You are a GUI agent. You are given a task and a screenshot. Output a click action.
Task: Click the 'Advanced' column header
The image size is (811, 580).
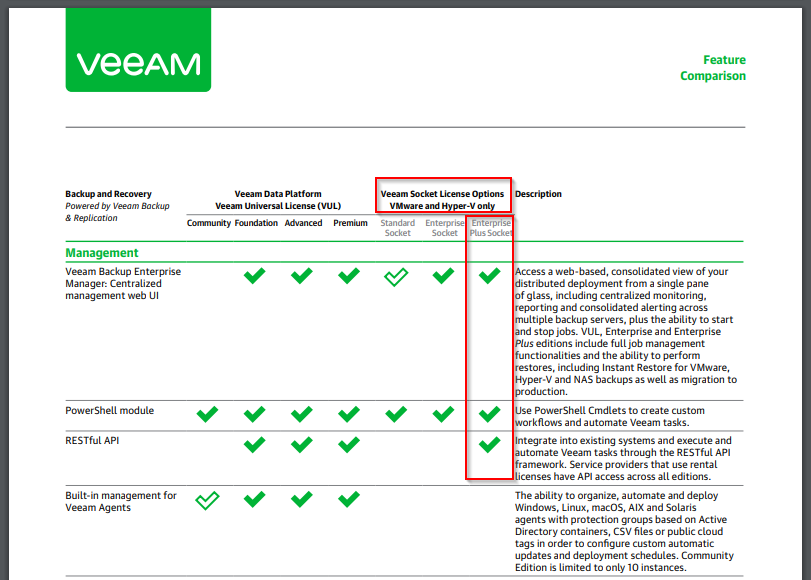(x=303, y=223)
